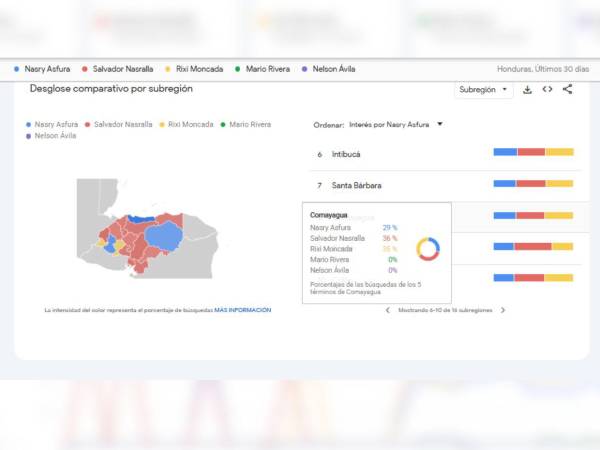Screen dimensions: 600x450
Task: Open the Subregión dropdown
Action: click(x=483, y=90)
